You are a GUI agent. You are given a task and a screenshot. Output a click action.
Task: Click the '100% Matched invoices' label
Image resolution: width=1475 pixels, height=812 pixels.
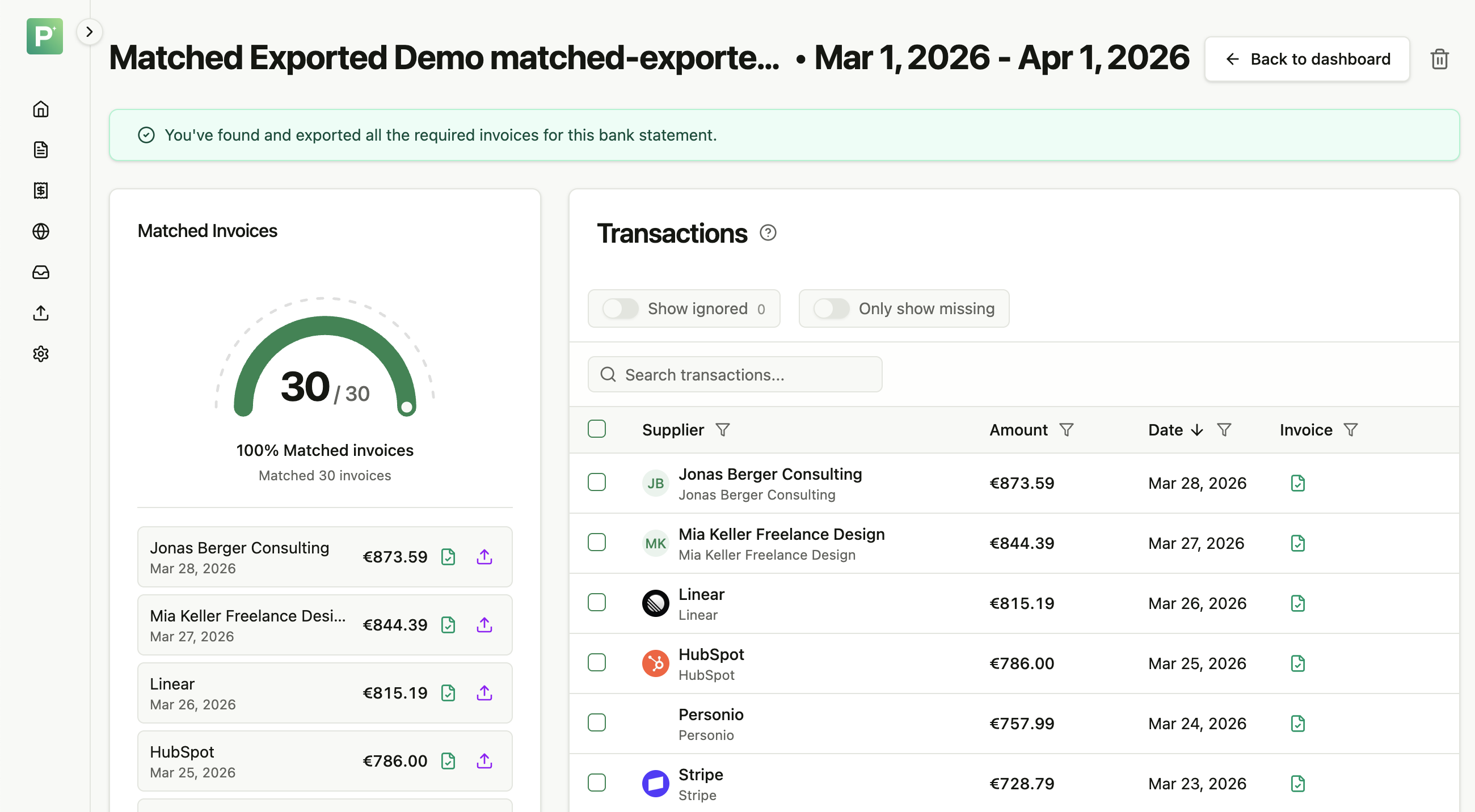coord(324,451)
